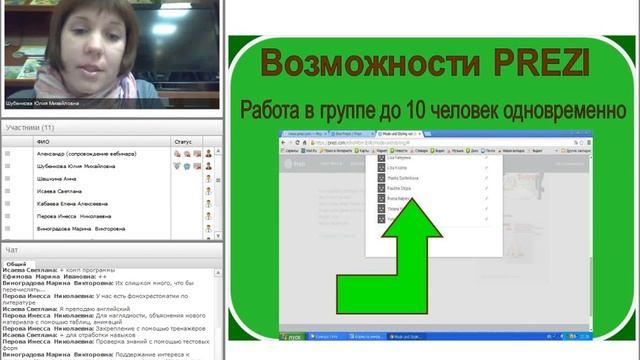Screen dimensions: 640x360
Task: Click the participants list scroll-up arrow
Action: 218,151
